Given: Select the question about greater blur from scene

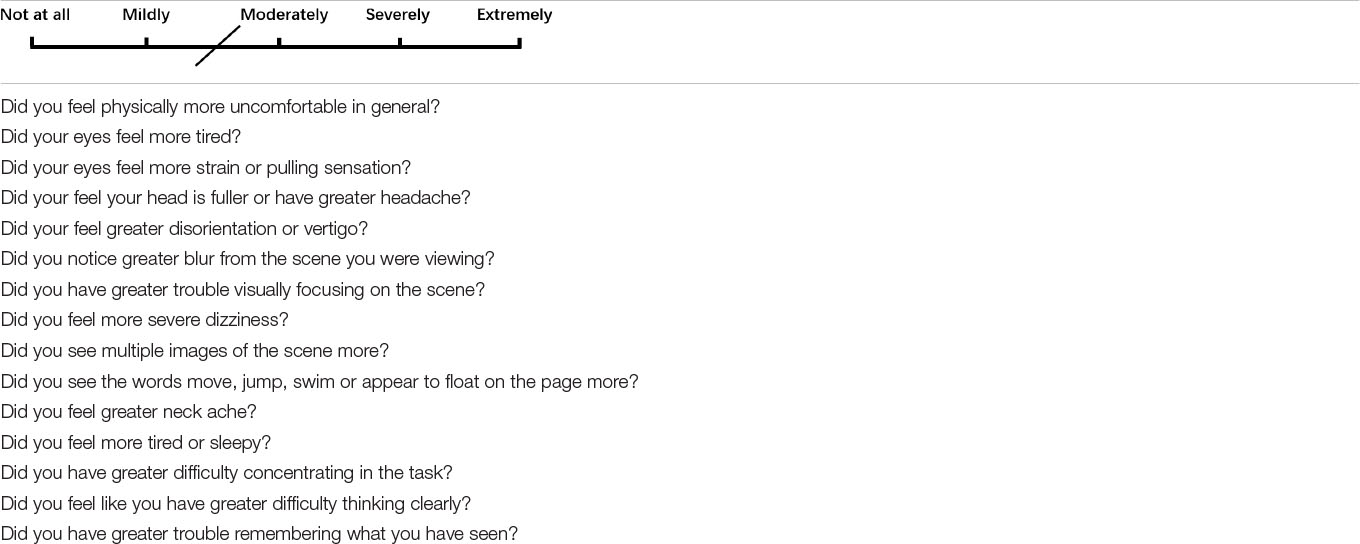Looking at the screenshot, I should (x=248, y=259).
